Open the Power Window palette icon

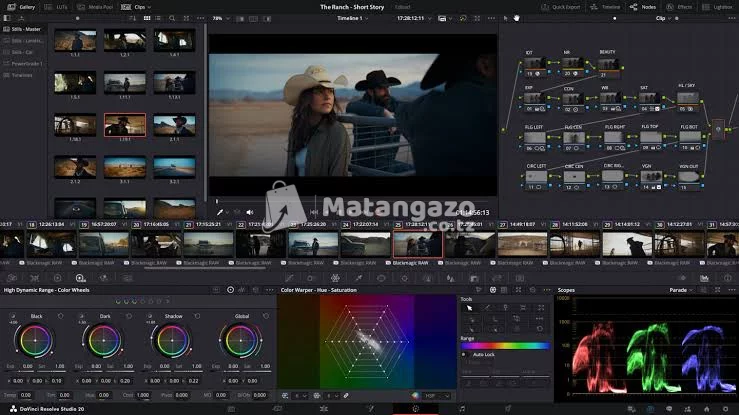[x=381, y=278]
